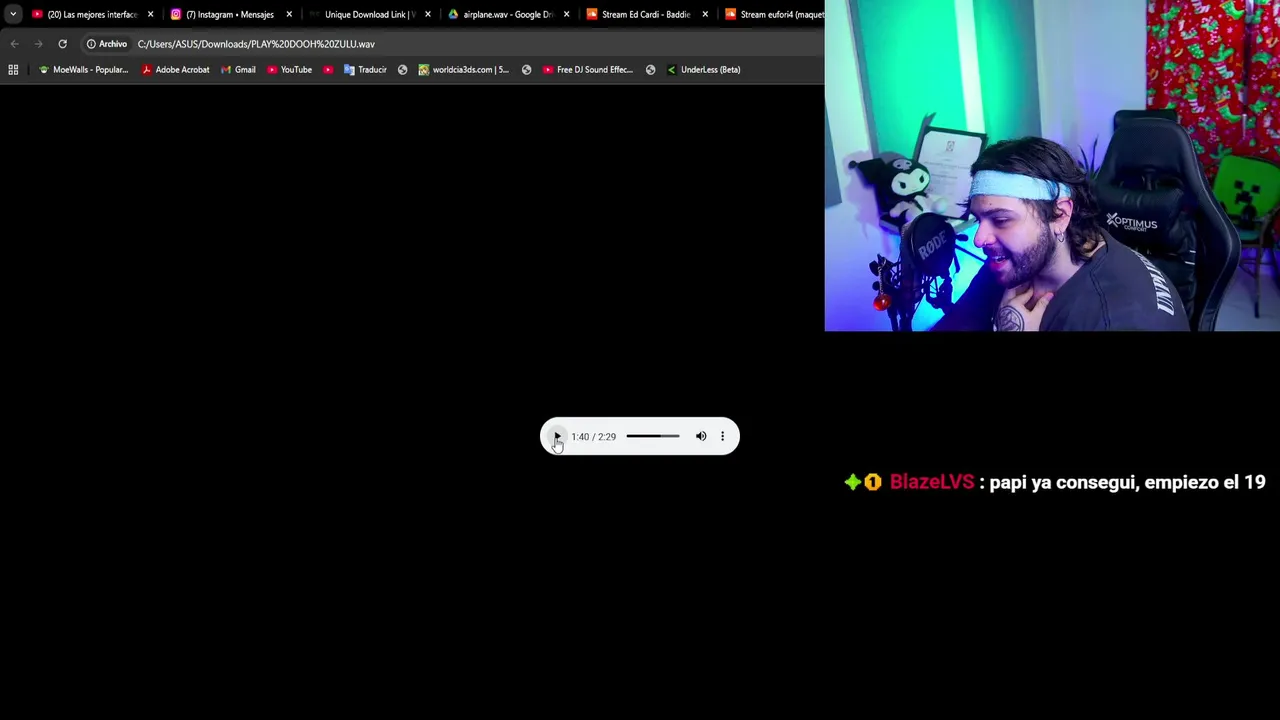Seek within the audio progress bar
The width and height of the screenshot is (1280, 720).
coord(653,436)
